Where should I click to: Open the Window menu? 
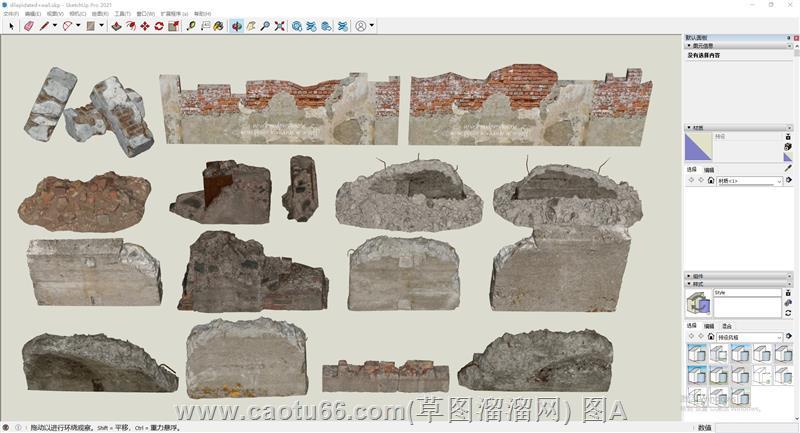[145, 14]
